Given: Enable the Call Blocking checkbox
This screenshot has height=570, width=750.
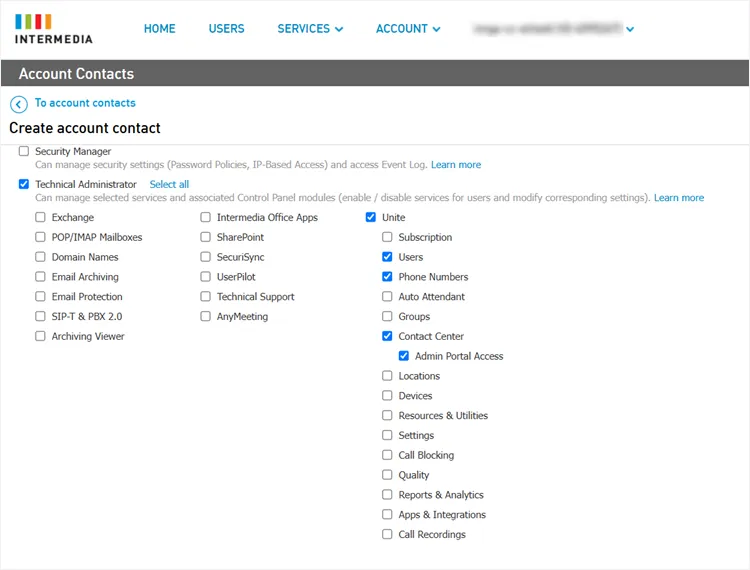Looking at the screenshot, I should [387, 455].
